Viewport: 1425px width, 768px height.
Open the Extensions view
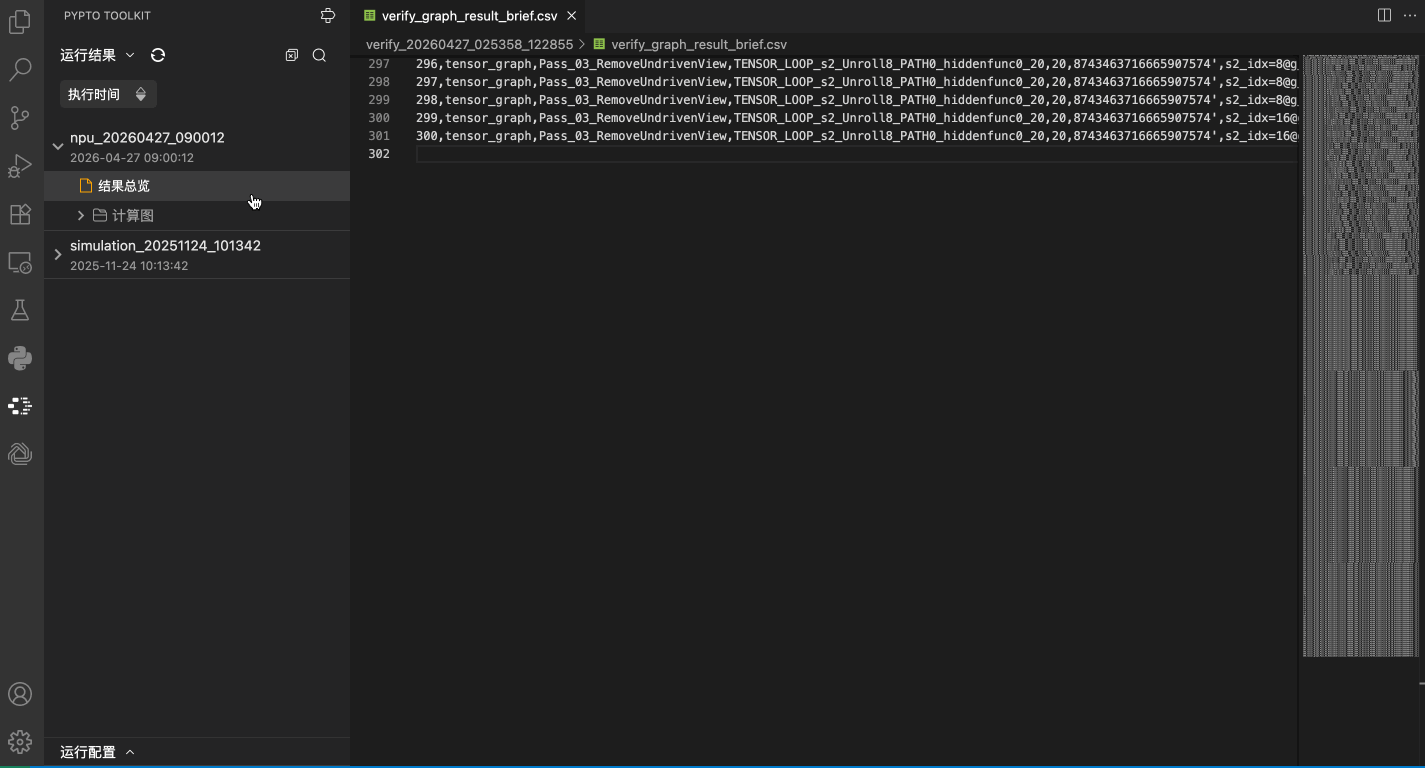20,214
